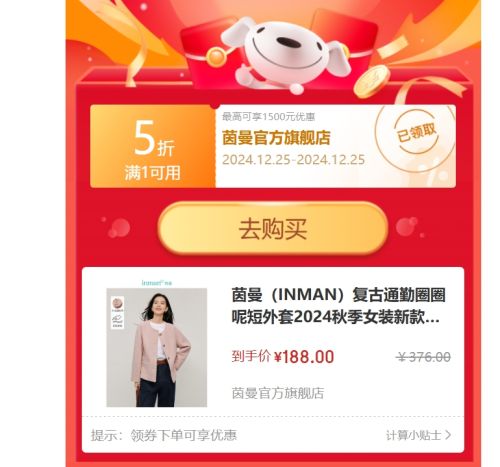Open the 茵曼 INMAN product title
This screenshot has height=467, width=500.
click(x=338, y=306)
